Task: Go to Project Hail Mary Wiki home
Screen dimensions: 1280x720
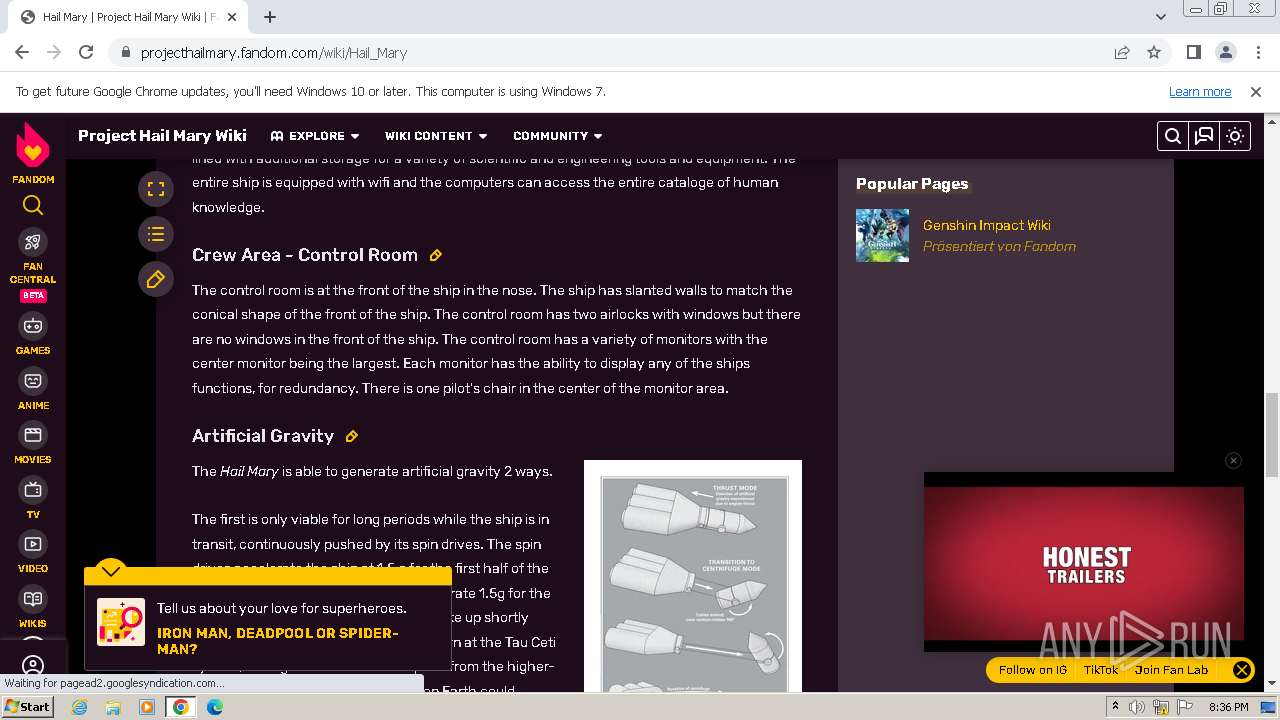Action: pyautogui.click(x=162, y=136)
